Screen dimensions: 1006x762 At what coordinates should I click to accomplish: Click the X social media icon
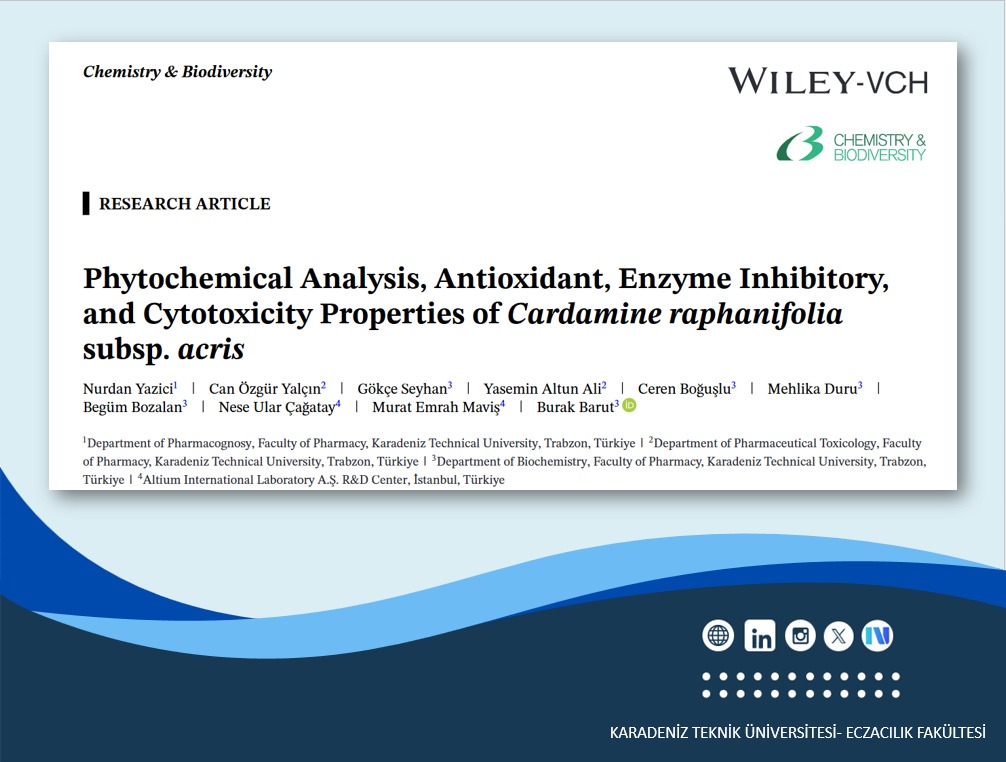(838, 635)
